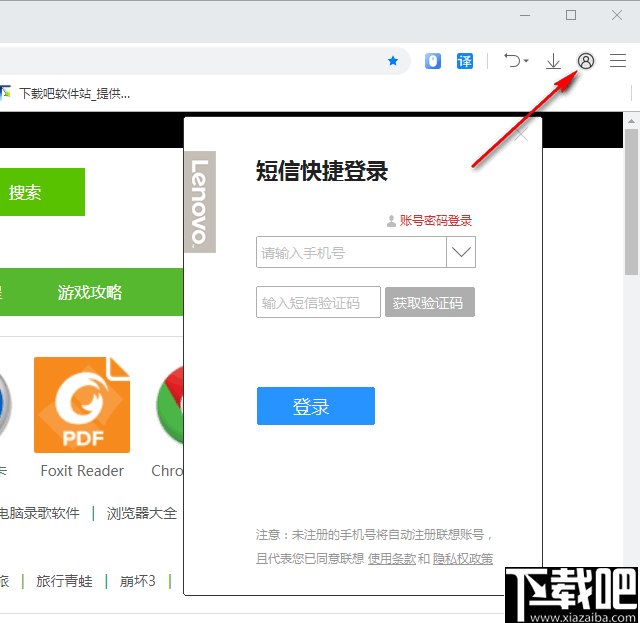
Task: Click the scrollbar up arrow
Action: (631, 121)
